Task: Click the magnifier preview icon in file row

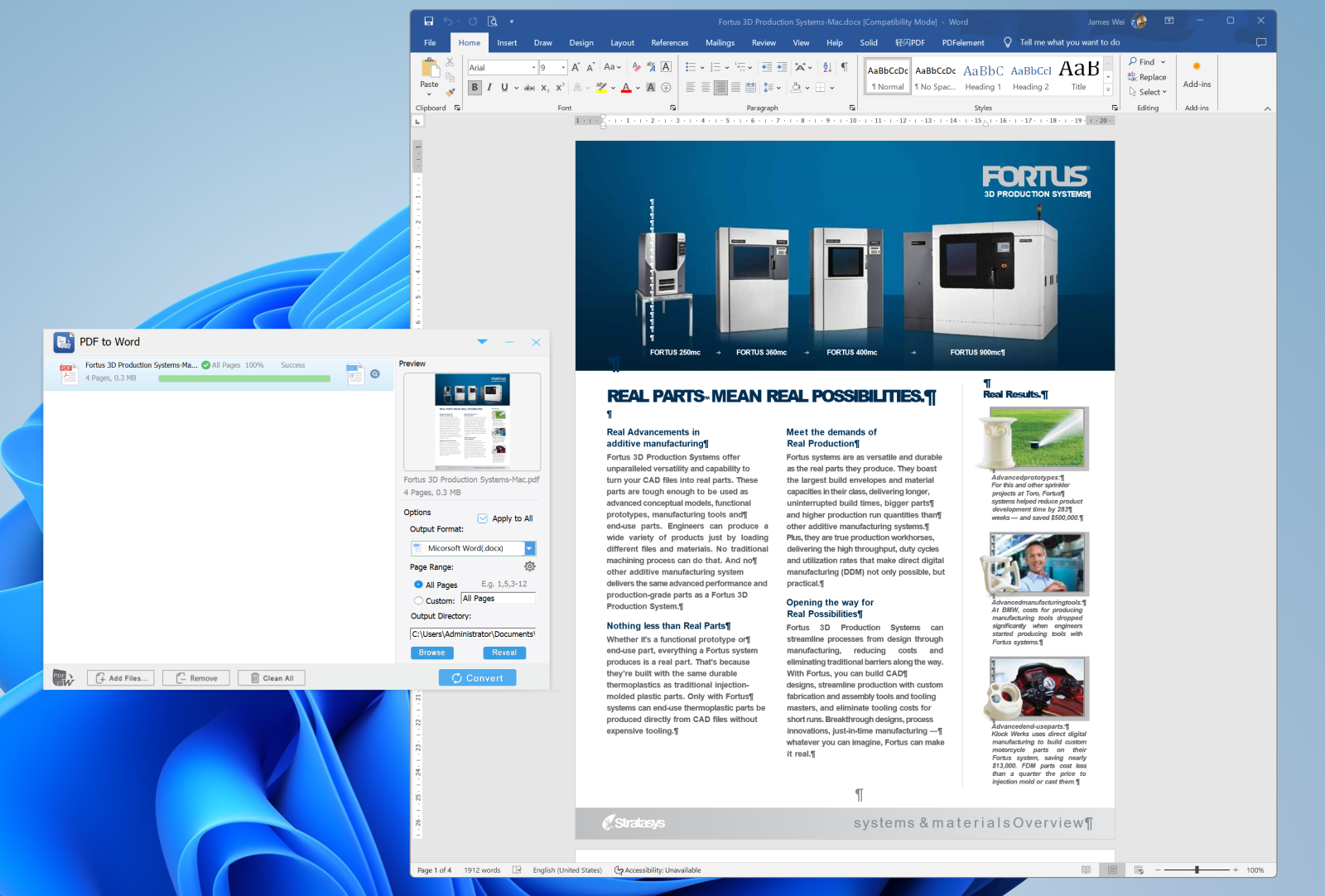Action: [375, 374]
